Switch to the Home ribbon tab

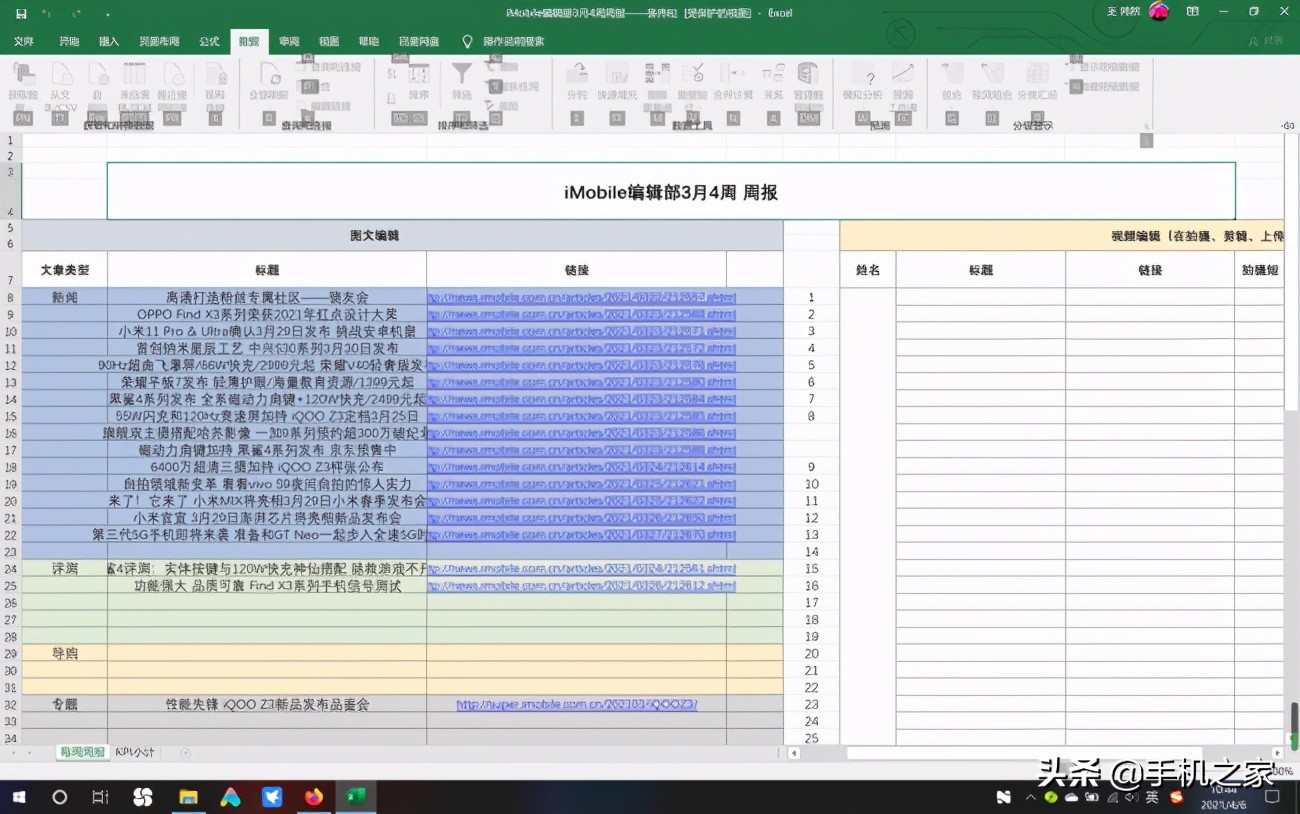pyautogui.click(x=72, y=41)
